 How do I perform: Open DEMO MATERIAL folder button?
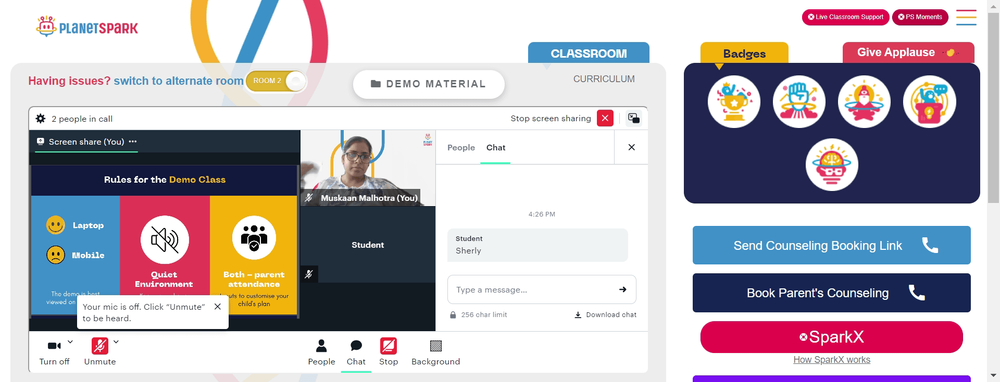tap(429, 84)
